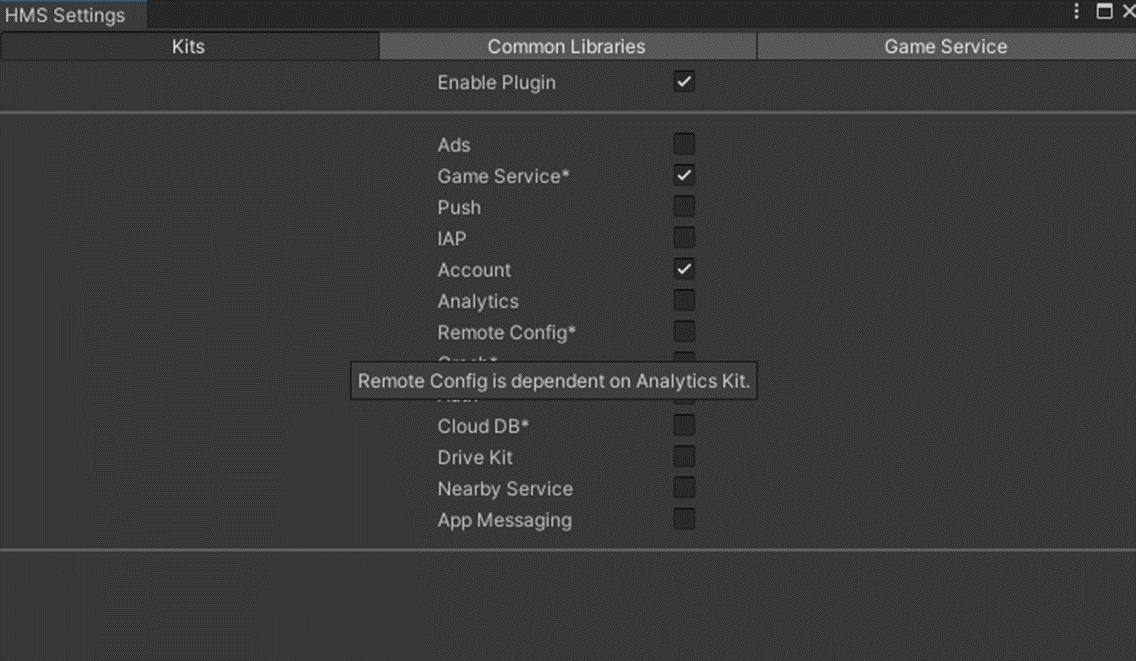The width and height of the screenshot is (1136, 661).
Task: Enable the Push kit checkbox
Action: [684, 206]
